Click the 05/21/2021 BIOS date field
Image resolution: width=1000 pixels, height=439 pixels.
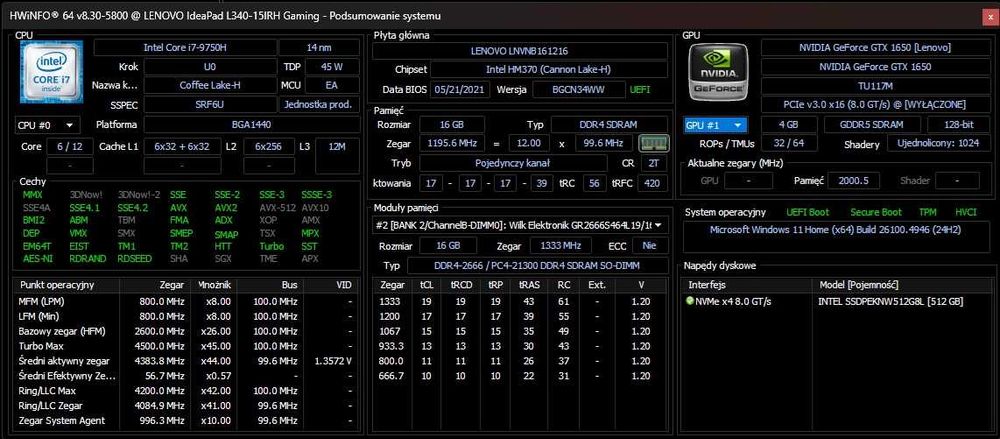[x=460, y=90]
